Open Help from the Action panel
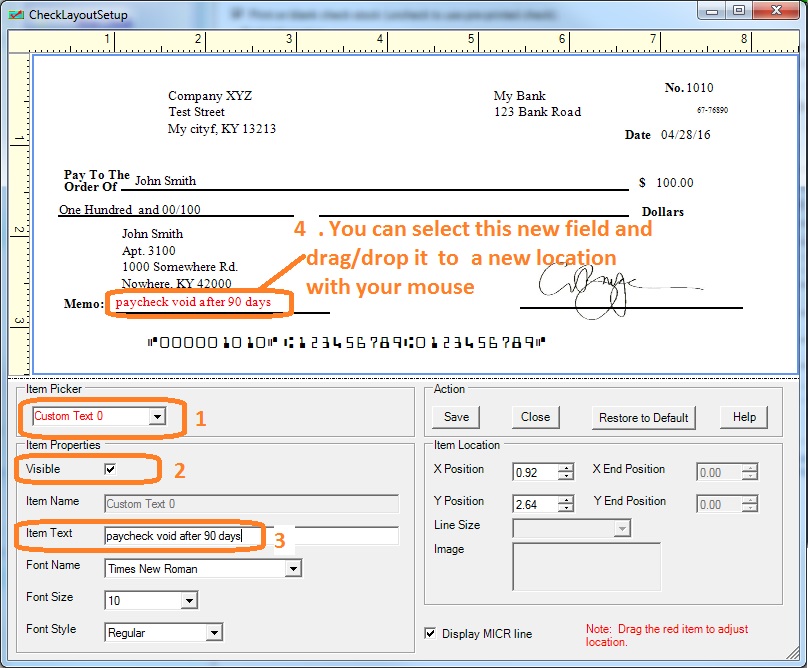The image size is (808, 668). point(744,417)
